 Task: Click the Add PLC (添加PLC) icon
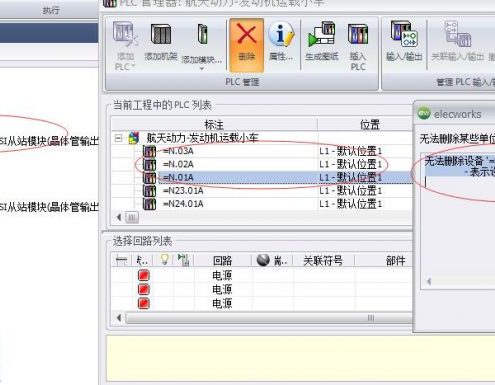click(125, 34)
